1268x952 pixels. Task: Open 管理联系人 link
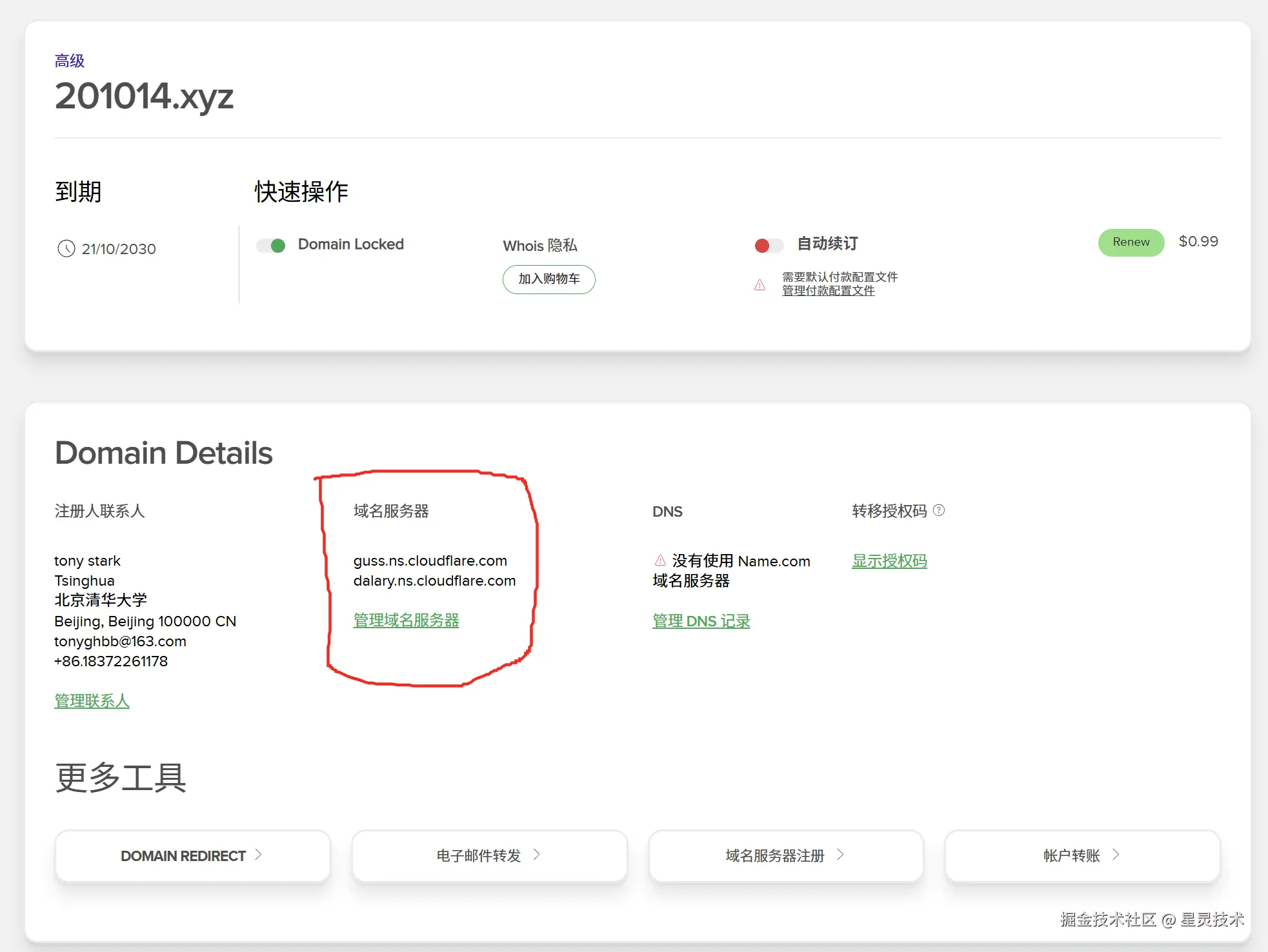(x=92, y=701)
